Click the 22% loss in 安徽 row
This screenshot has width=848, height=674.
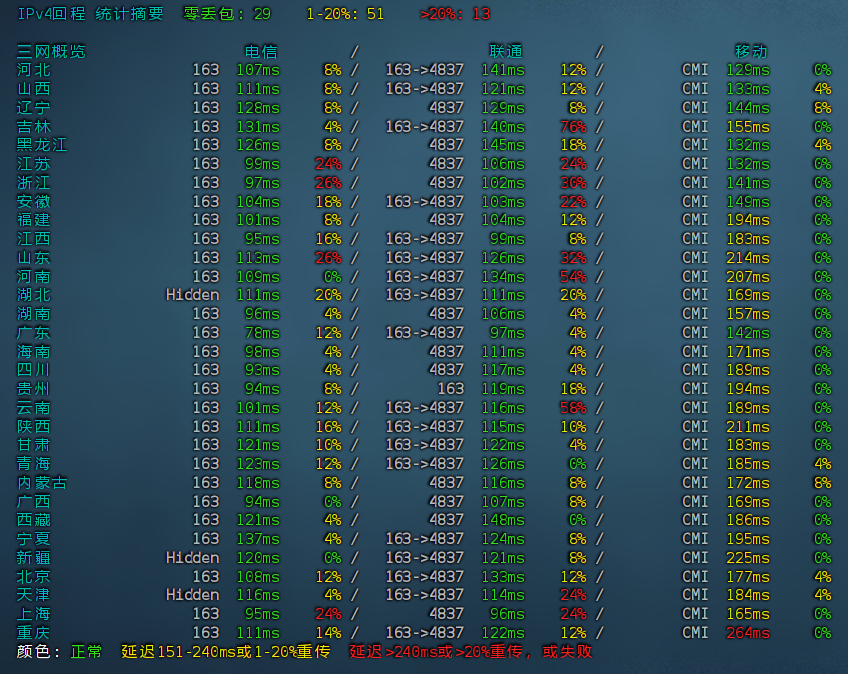click(x=573, y=202)
